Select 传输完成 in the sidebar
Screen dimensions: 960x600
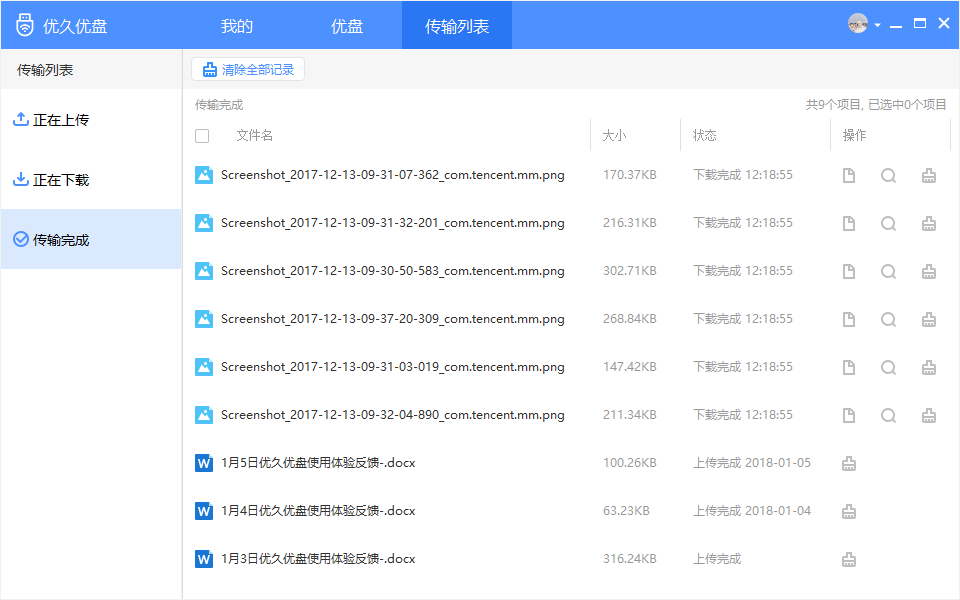tap(91, 239)
